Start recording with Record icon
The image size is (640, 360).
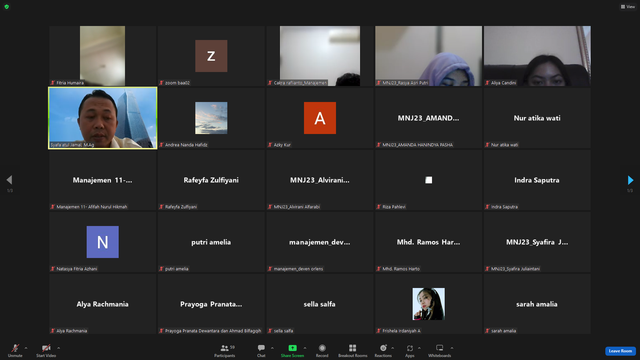point(322,348)
